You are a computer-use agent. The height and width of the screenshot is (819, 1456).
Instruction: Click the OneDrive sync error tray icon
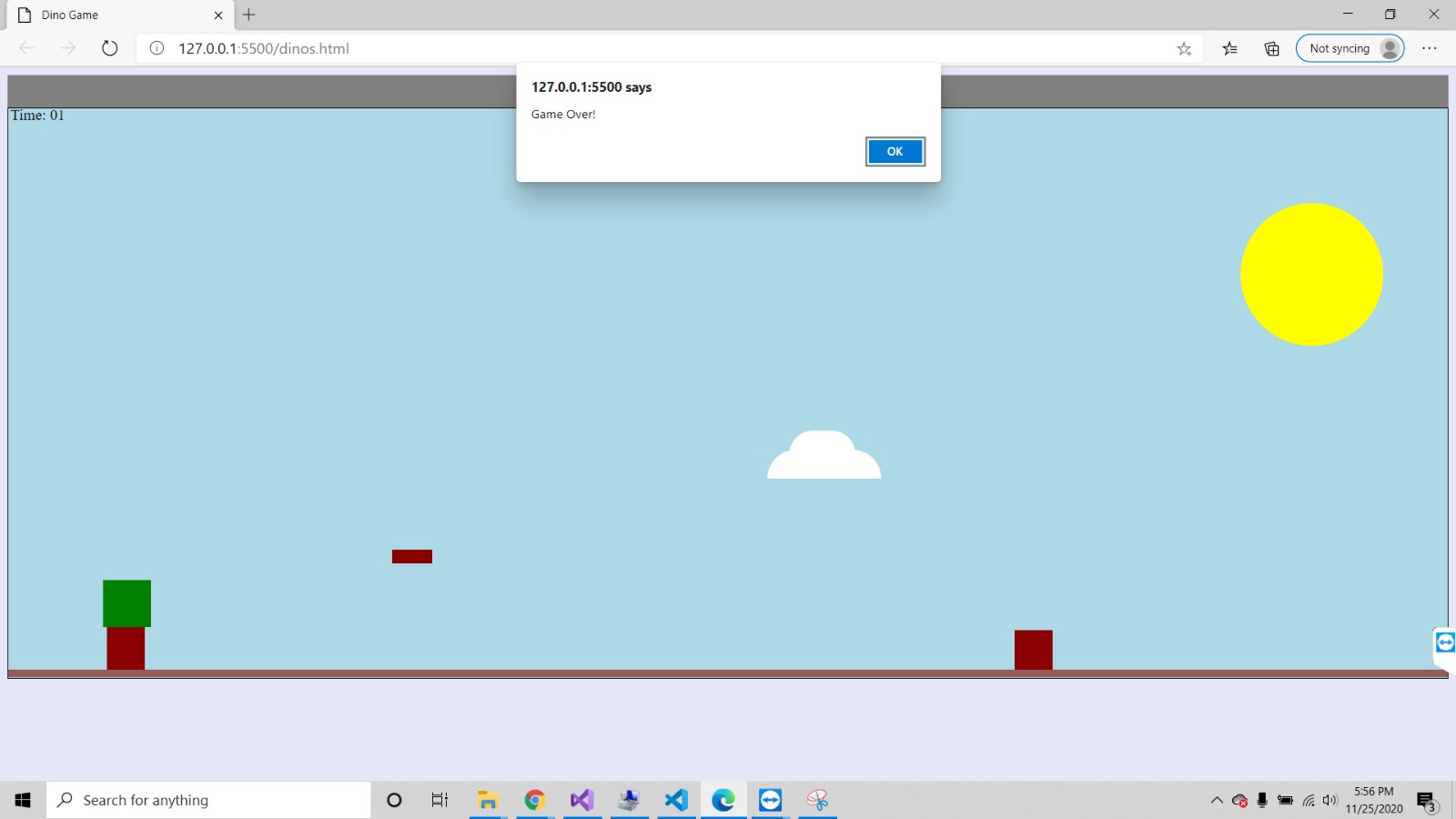click(x=1239, y=801)
